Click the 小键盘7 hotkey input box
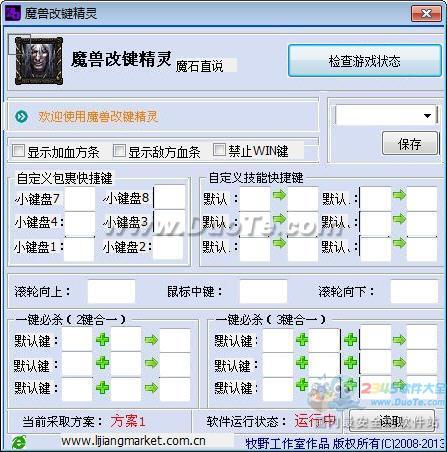This screenshot has height=452, width=447. pyautogui.click(x=79, y=199)
